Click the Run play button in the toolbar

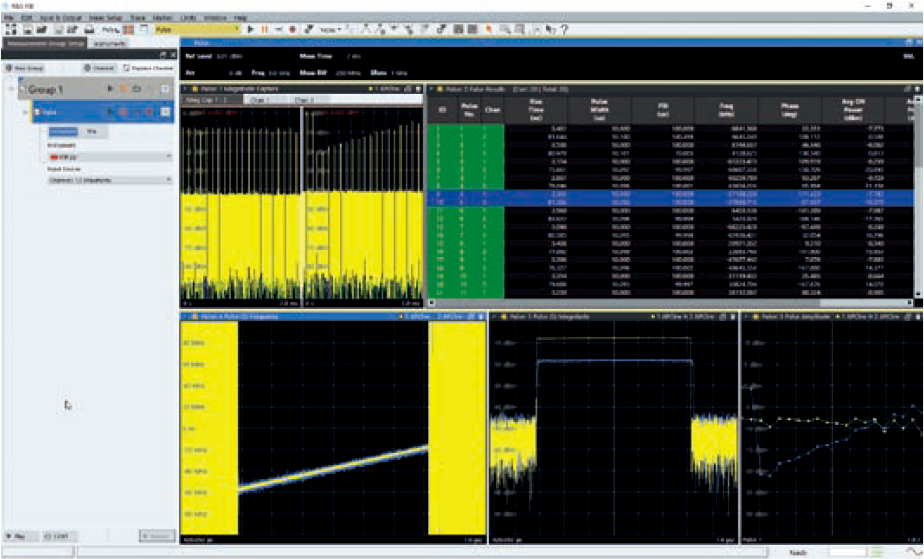click(251, 31)
